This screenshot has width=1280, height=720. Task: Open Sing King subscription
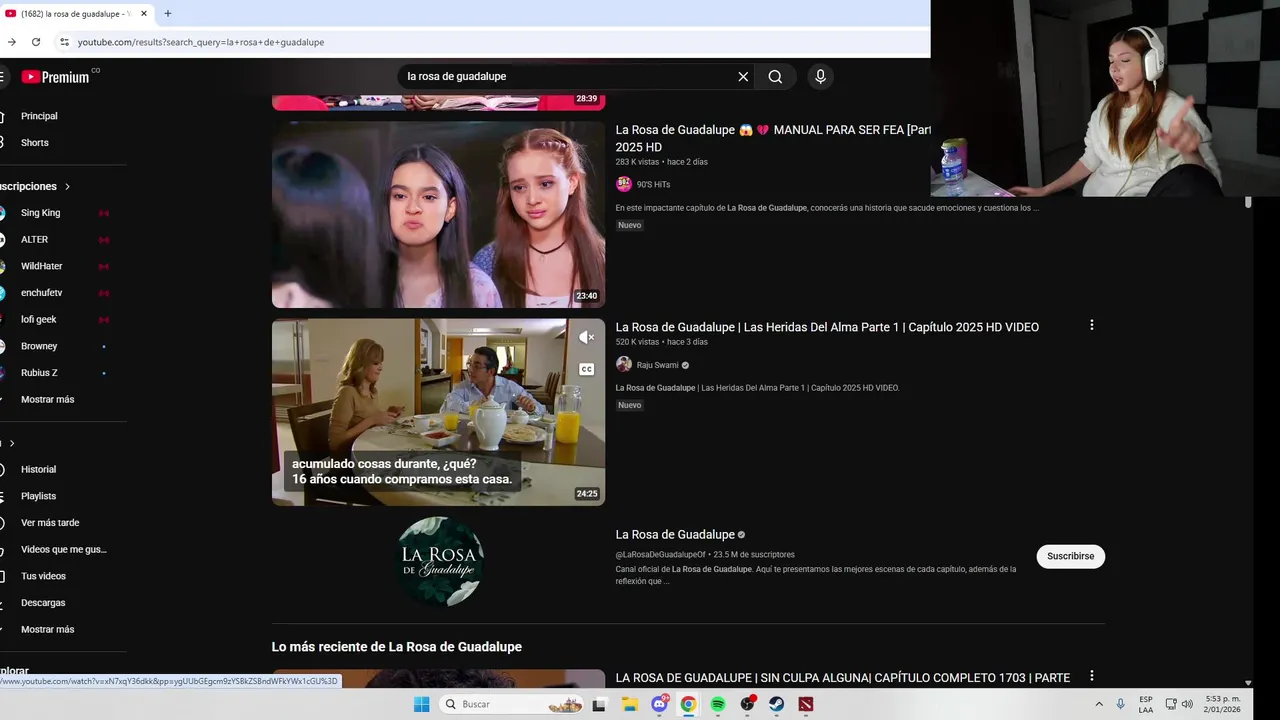point(40,213)
